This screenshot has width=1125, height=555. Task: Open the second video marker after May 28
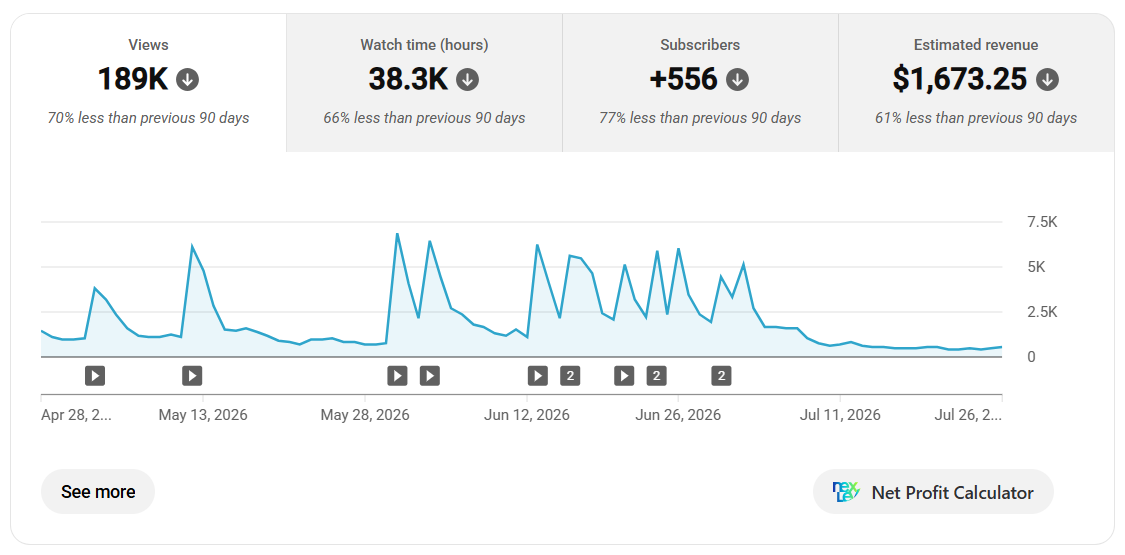(429, 375)
